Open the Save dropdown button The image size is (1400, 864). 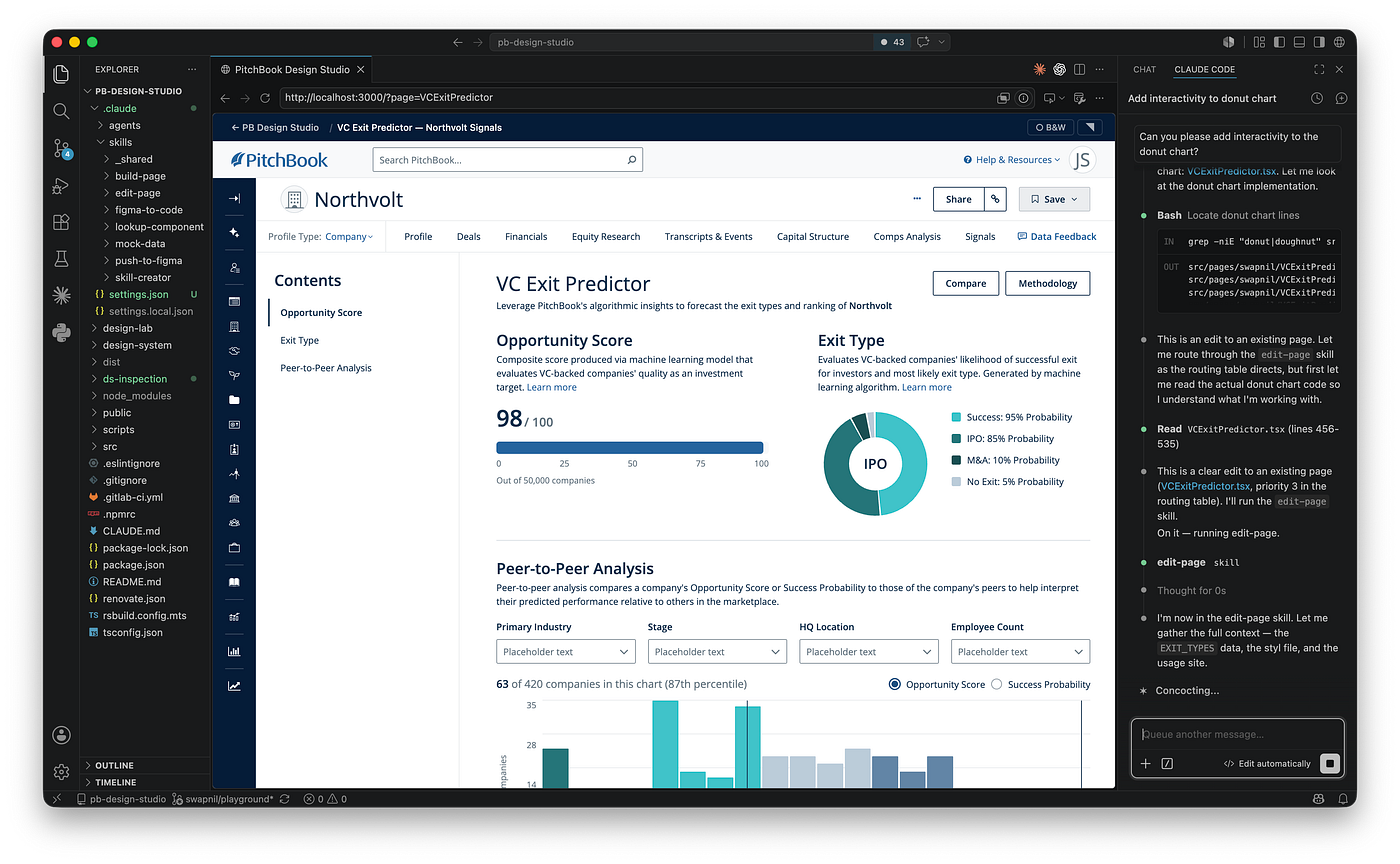[x=1054, y=199]
